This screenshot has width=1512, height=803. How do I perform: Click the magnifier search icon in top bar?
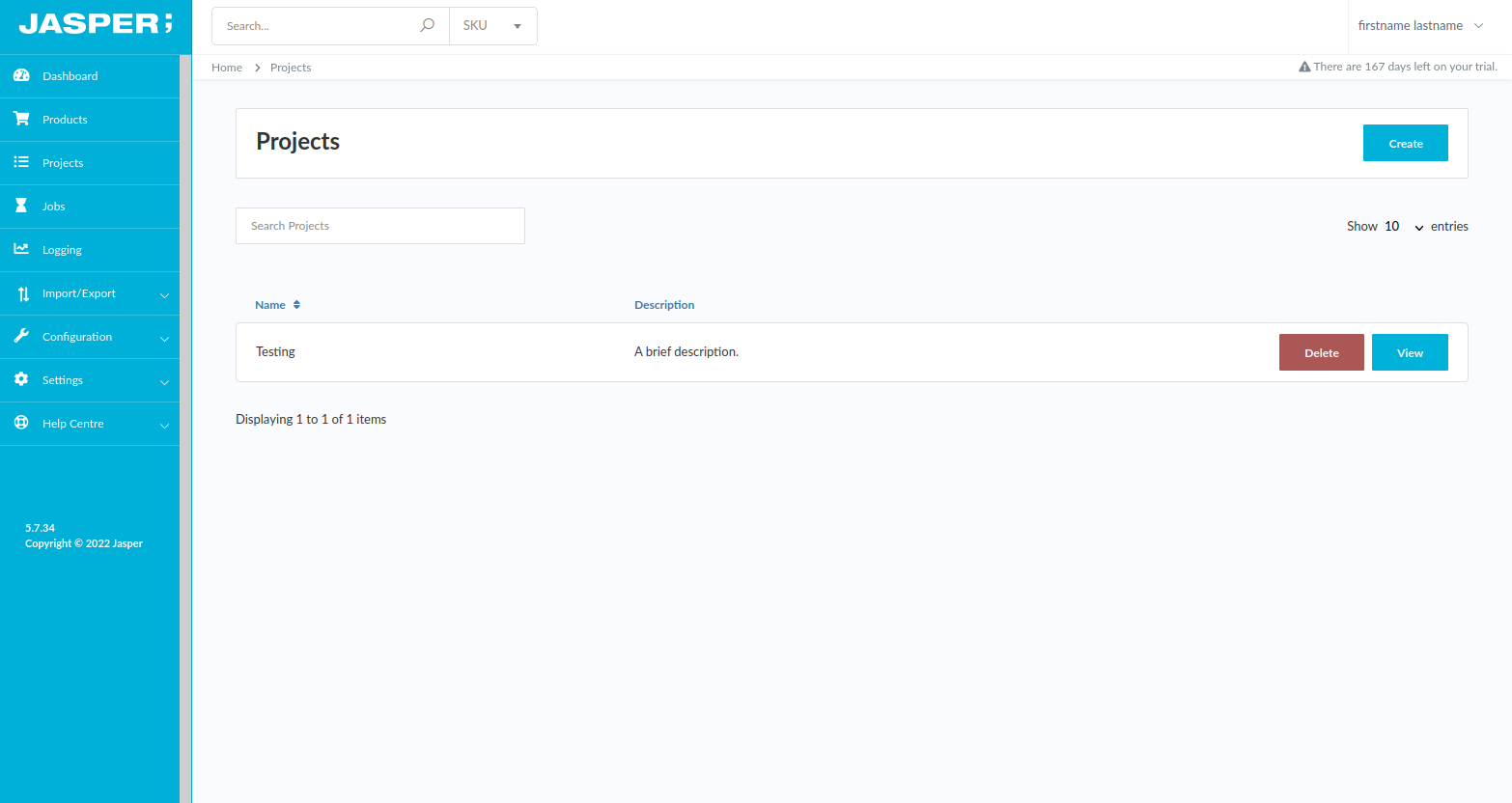(x=427, y=26)
